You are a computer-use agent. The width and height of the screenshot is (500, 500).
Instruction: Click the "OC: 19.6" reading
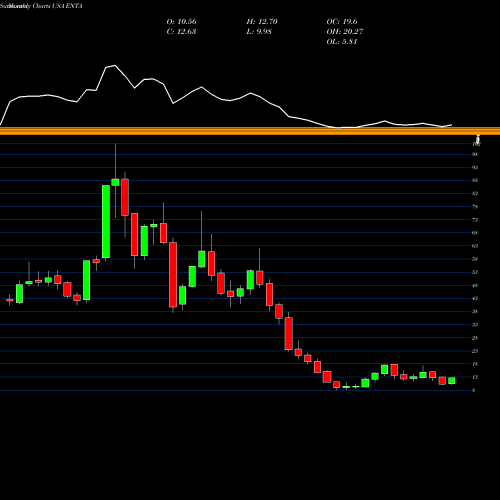point(342,22)
